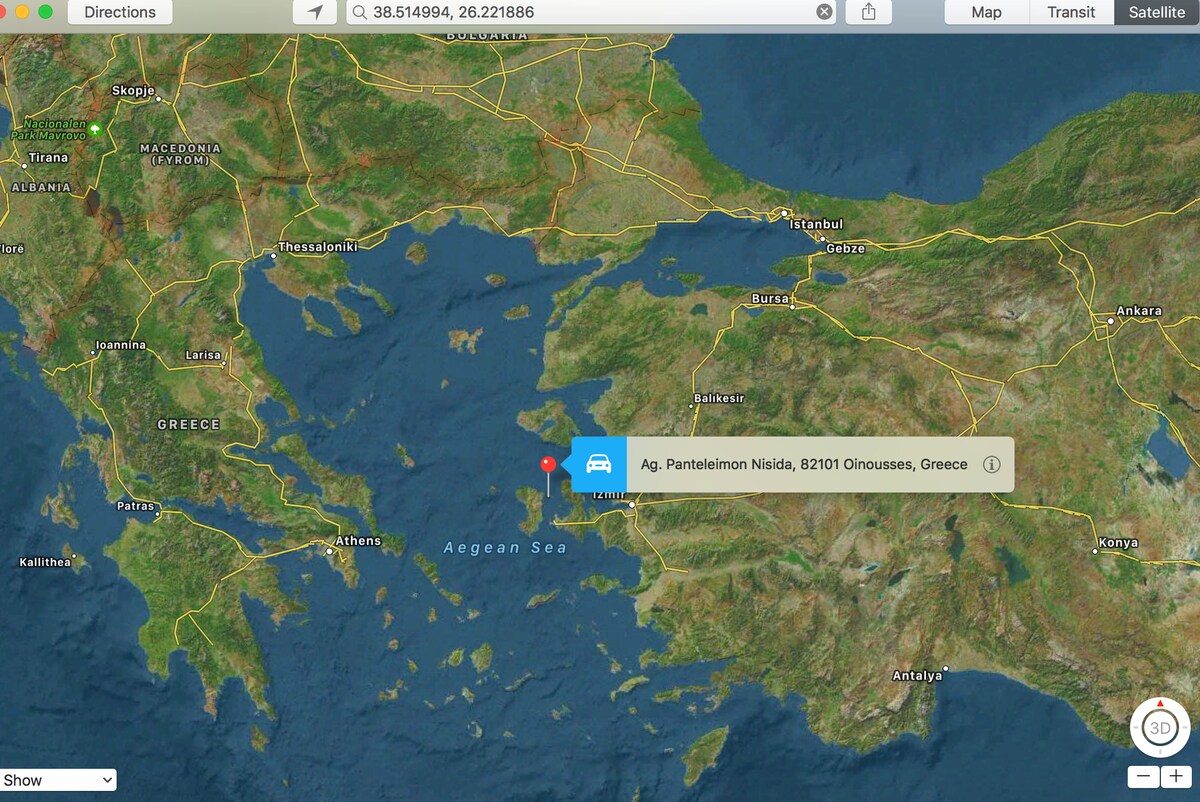Toggle the 3D view button
The width and height of the screenshot is (1200, 802).
(x=1160, y=729)
